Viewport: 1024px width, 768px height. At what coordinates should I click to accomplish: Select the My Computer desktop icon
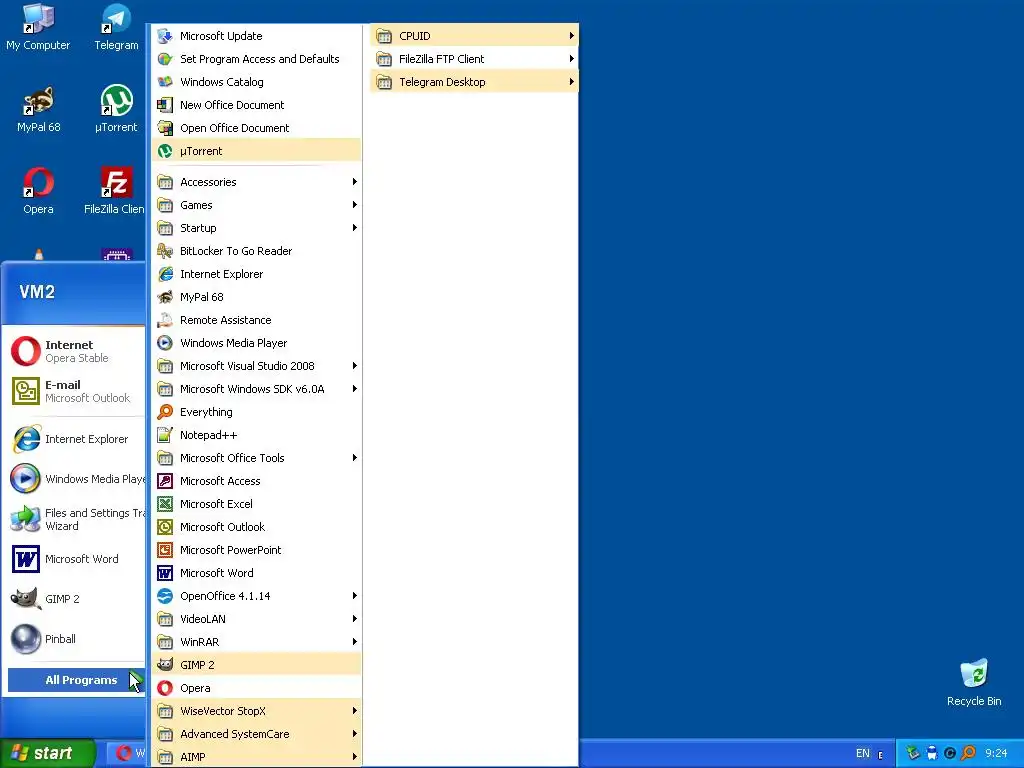[38, 27]
